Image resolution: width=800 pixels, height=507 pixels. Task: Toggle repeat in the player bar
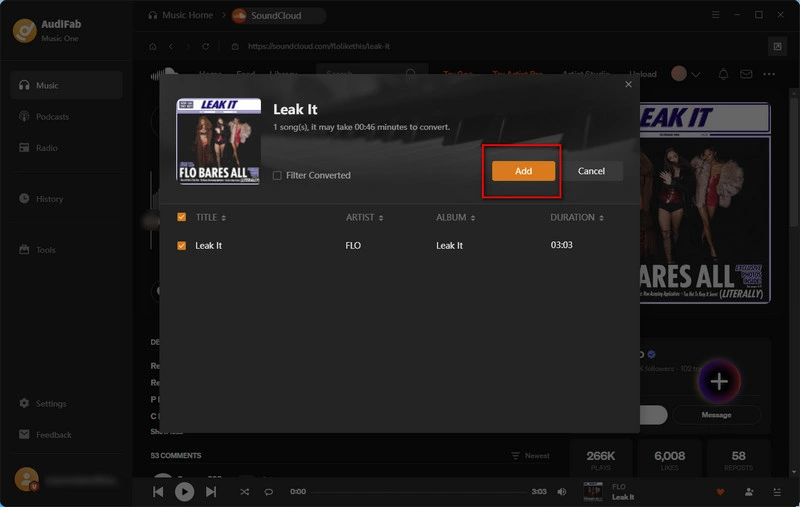click(268, 492)
